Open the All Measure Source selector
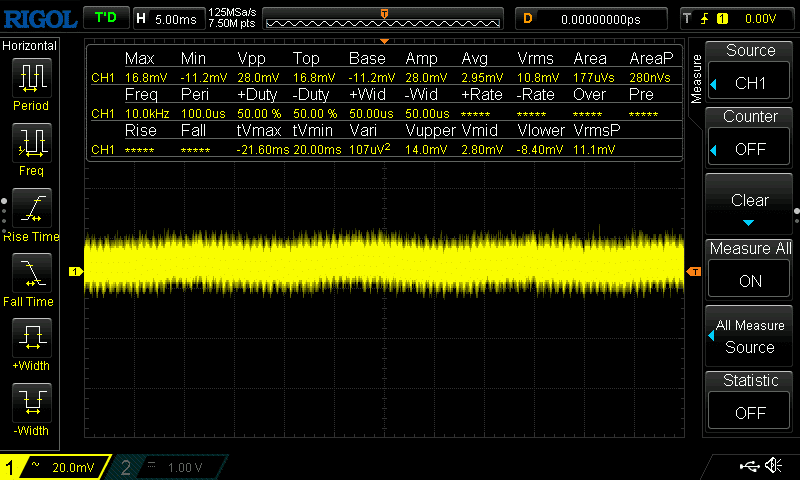The height and width of the screenshot is (480, 800). tap(750, 336)
